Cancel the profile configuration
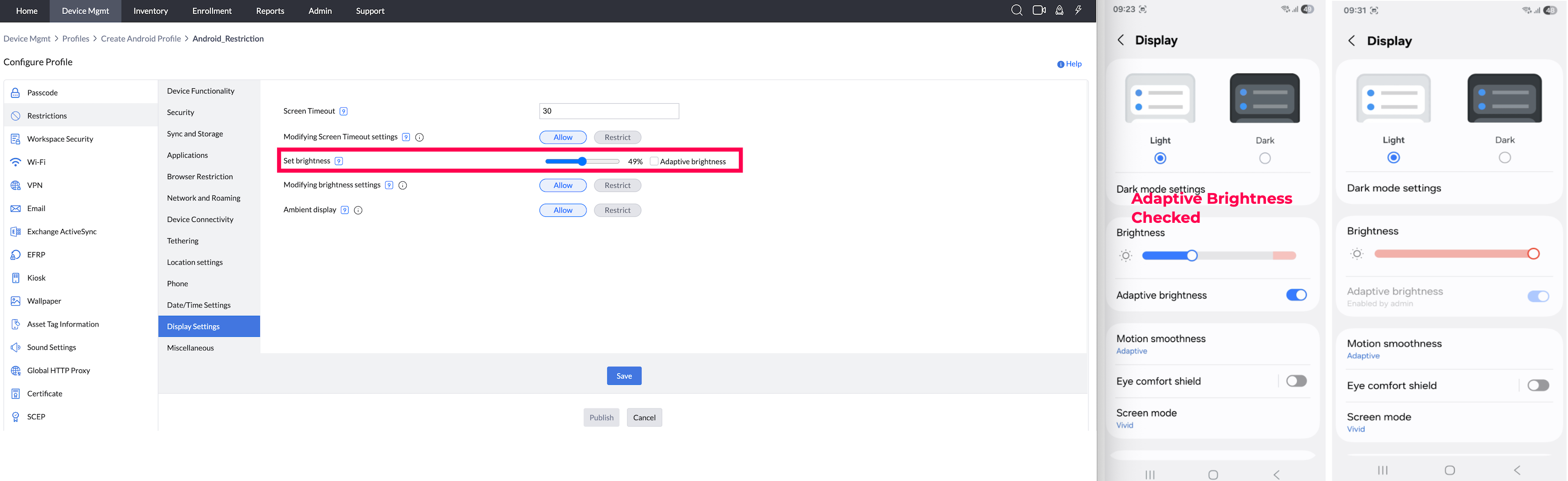 [x=645, y=418]
